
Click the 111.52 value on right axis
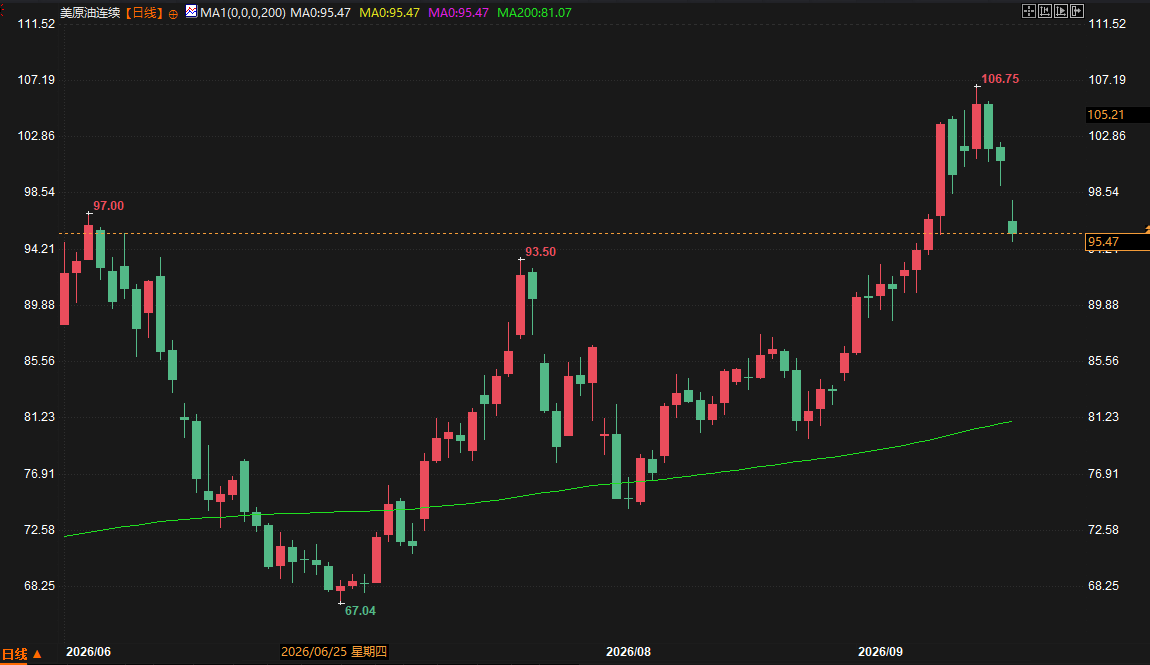1107,23
